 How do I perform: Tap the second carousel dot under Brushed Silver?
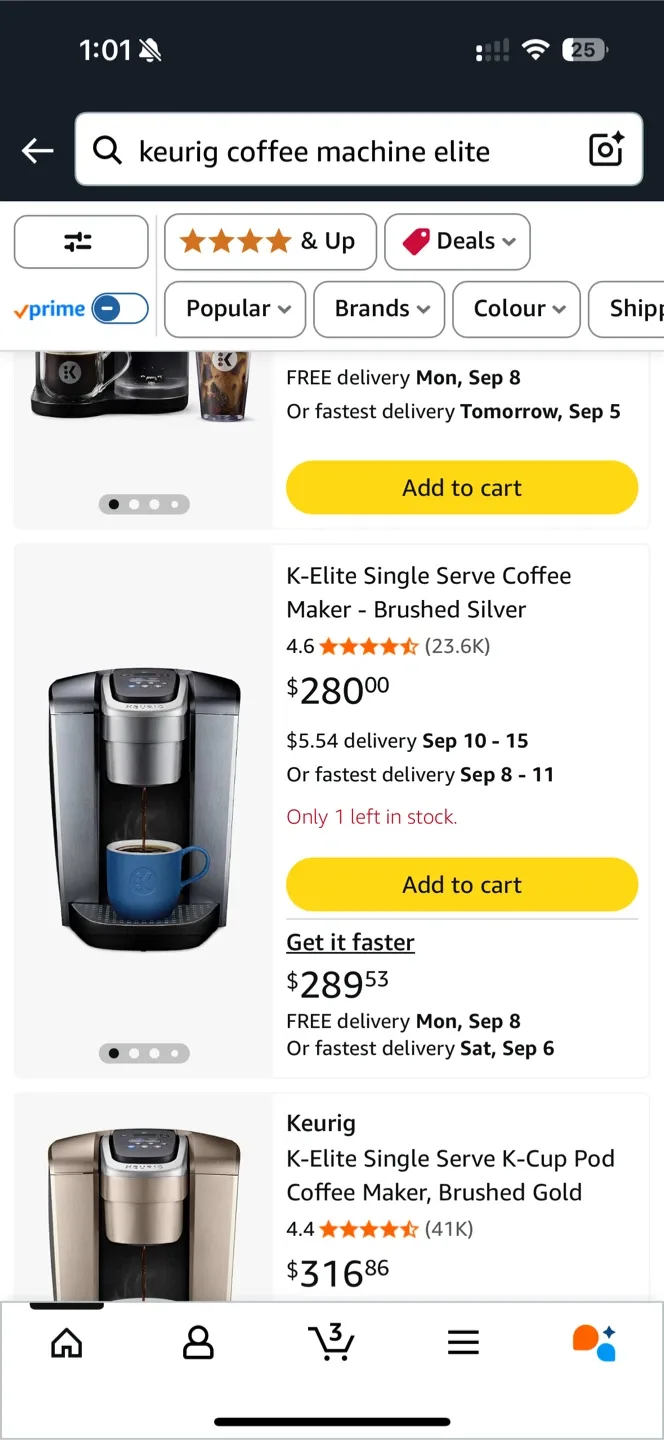[134, 1053]
